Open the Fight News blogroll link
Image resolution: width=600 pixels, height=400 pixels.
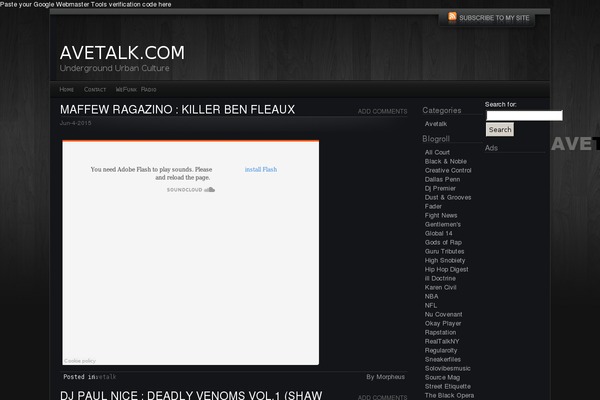coord(441,216)
